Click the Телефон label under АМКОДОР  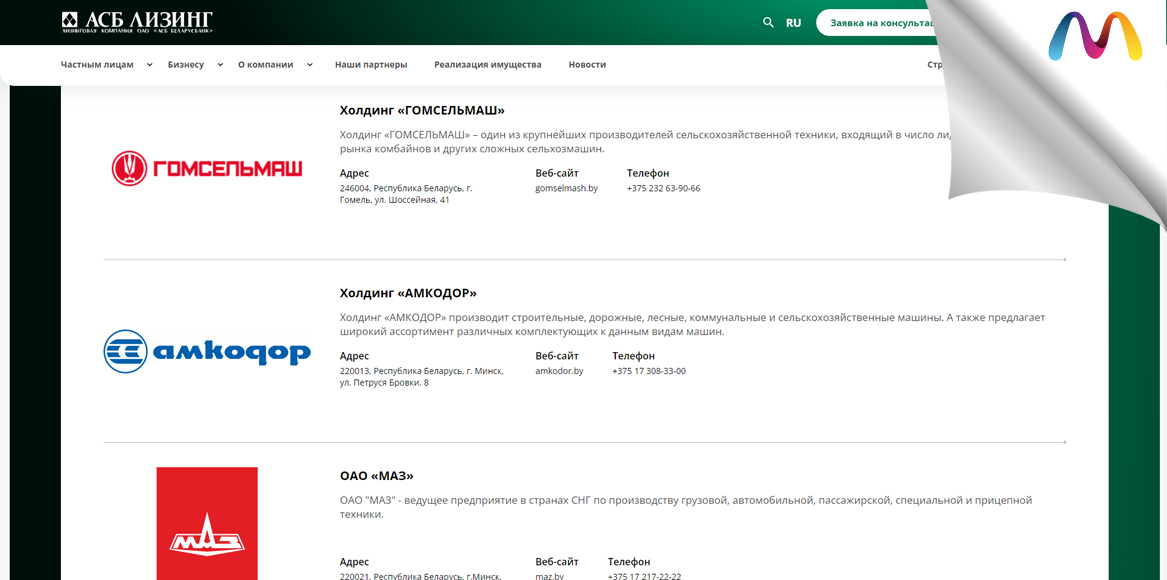(x=633, y=356)
